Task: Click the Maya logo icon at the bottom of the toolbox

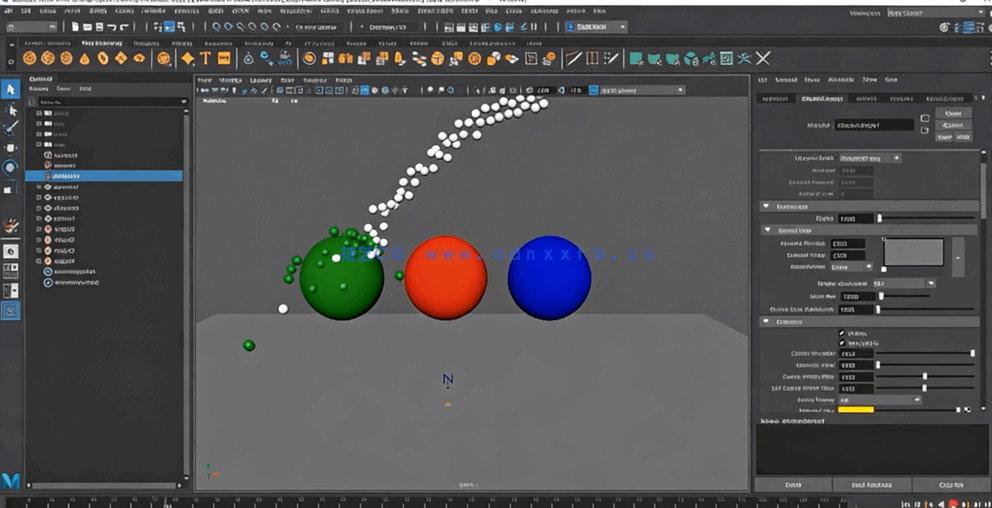Action: [11, 481]
